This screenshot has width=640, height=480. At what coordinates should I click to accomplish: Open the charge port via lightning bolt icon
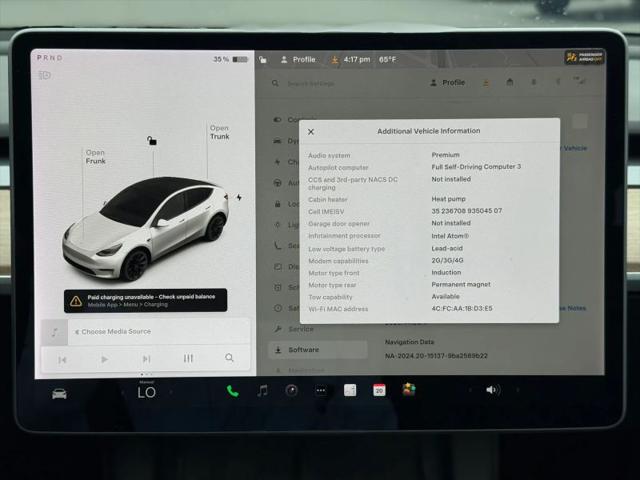pyautogui.click(x=239, y=198)
